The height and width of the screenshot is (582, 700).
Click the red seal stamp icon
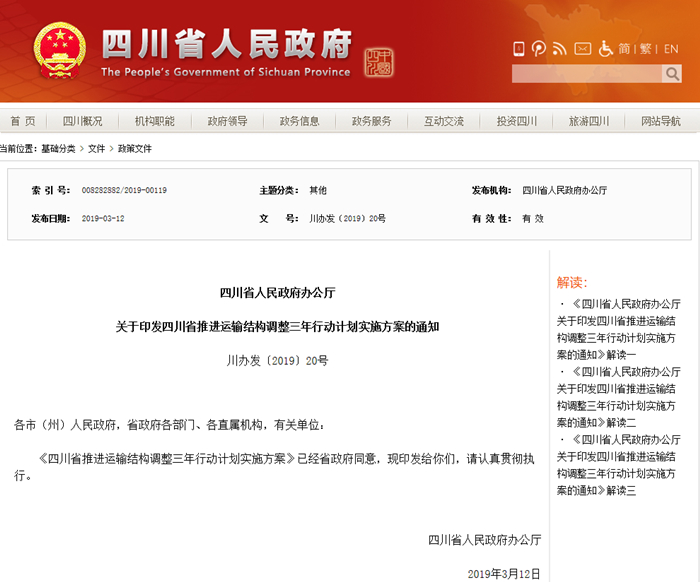(x=379, y=62)
